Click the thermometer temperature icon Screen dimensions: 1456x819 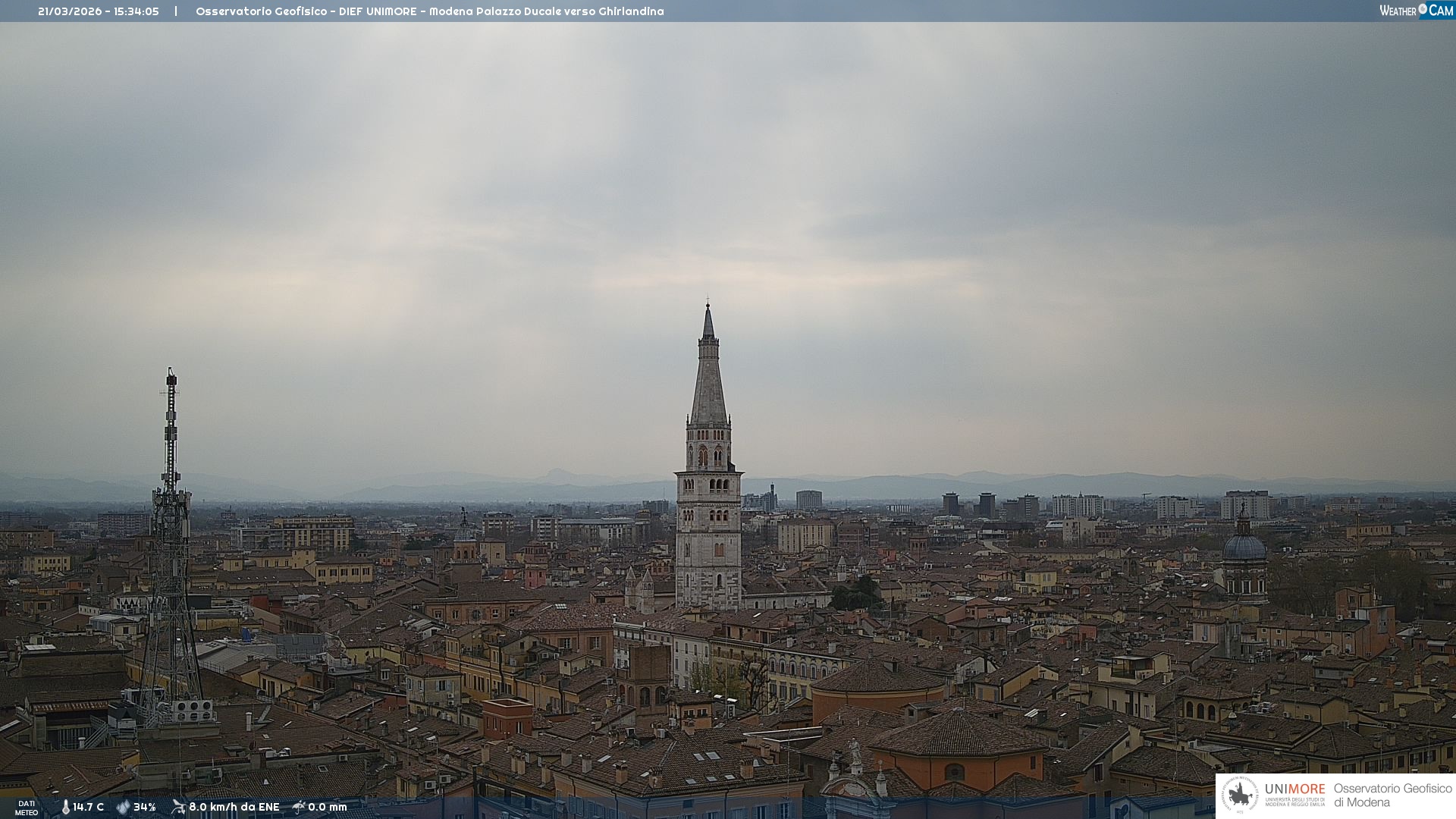tap(65, 807)
